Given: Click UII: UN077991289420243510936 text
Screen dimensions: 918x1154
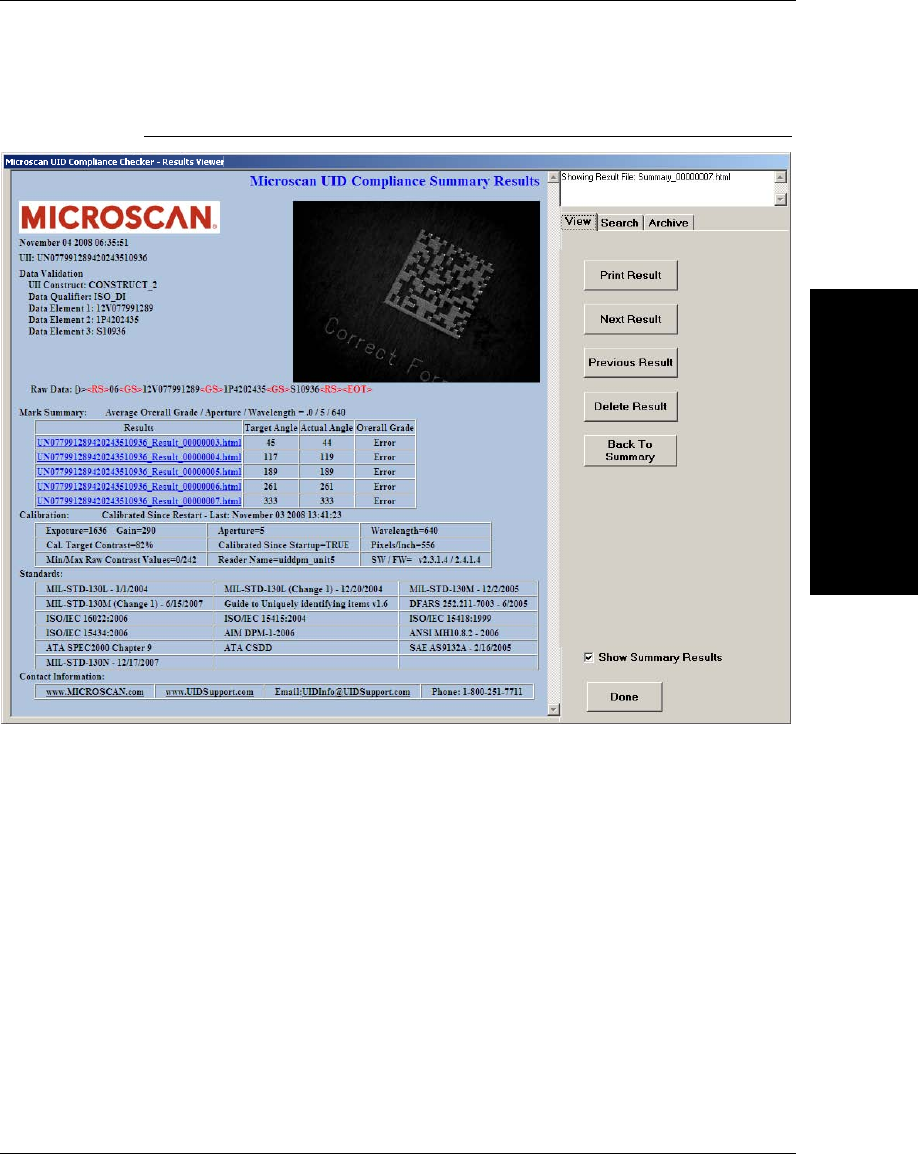Looking at the screenshot, I should coord(83,258).
